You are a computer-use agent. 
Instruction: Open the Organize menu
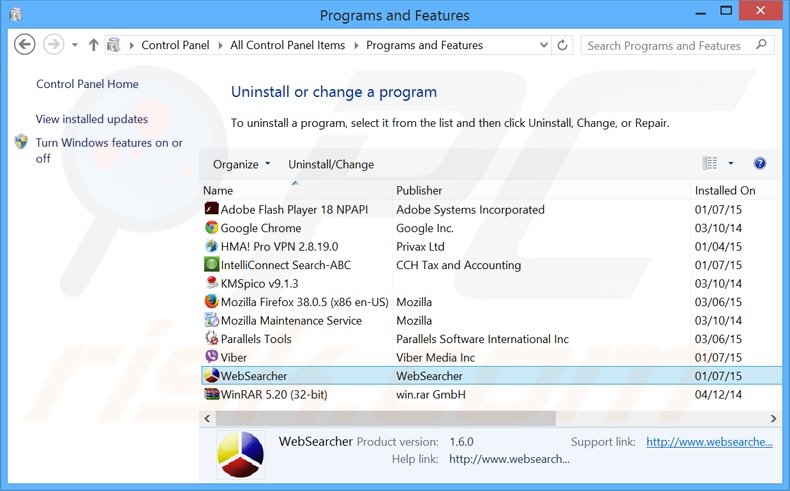(x=241, y=164)
